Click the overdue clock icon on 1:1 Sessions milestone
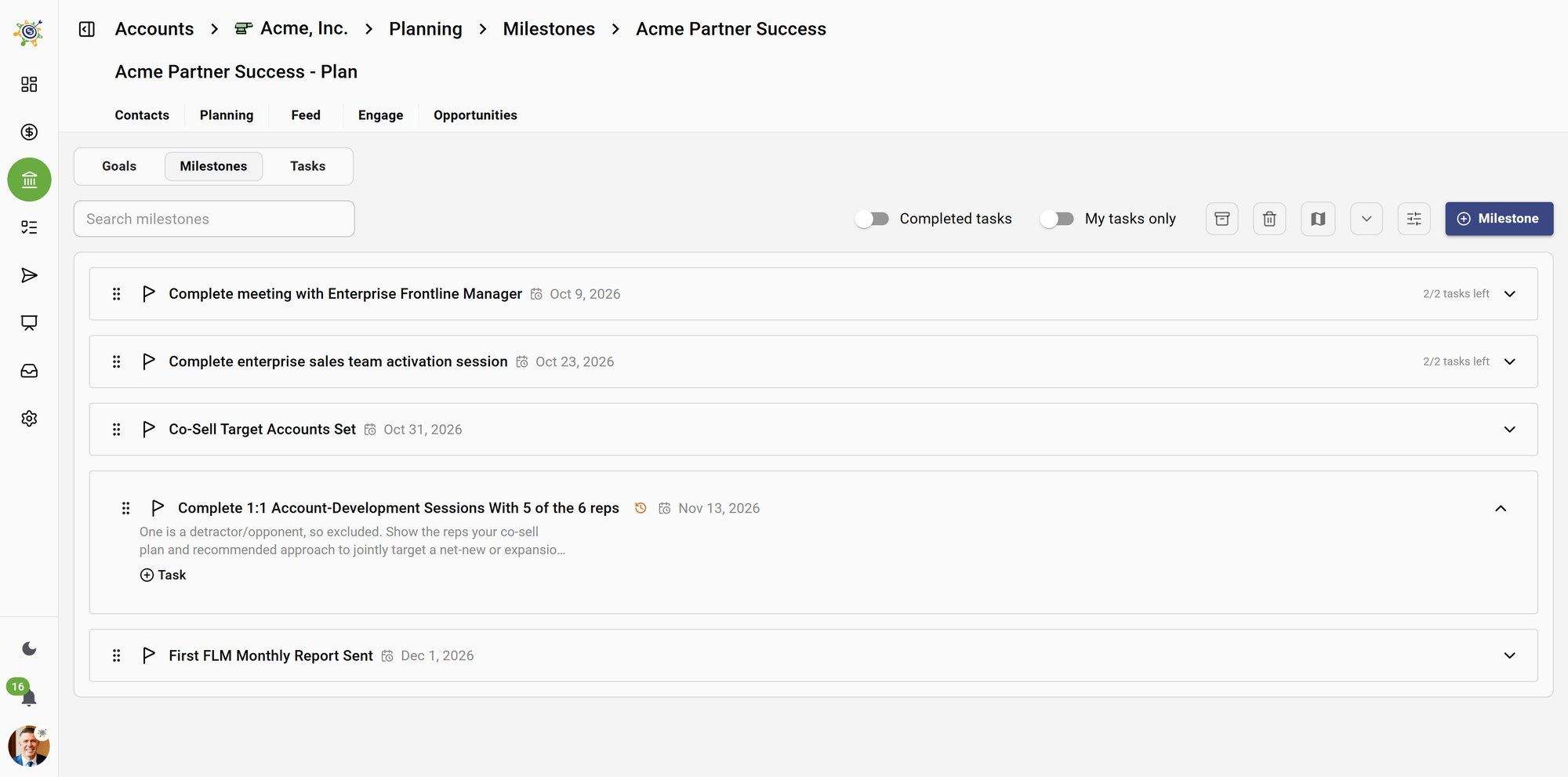Image resolution: width=1568 pixels, height=777 pixels. [x=641, y=508]
